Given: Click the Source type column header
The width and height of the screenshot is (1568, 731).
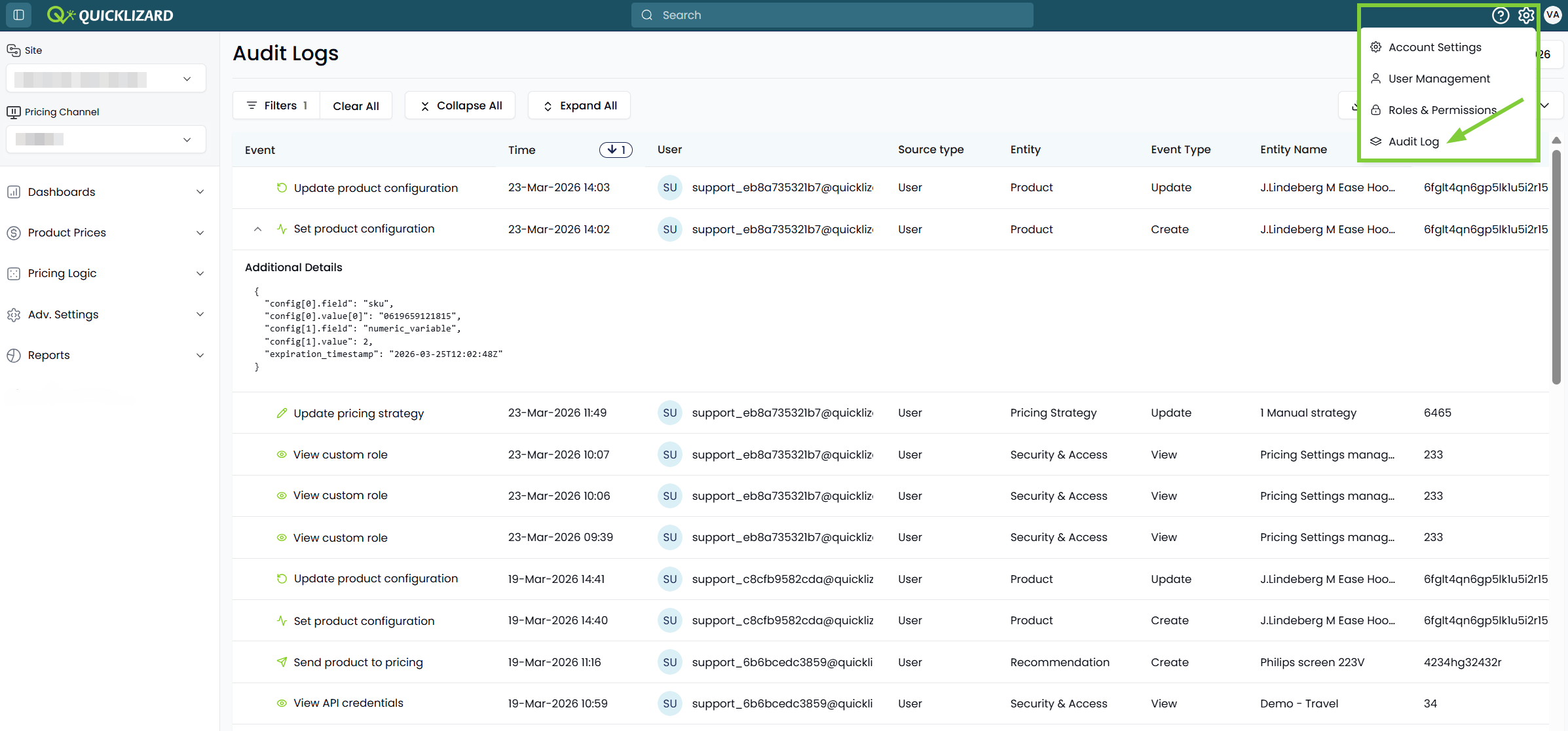Looking at the screenshot, I should (931, 150).
